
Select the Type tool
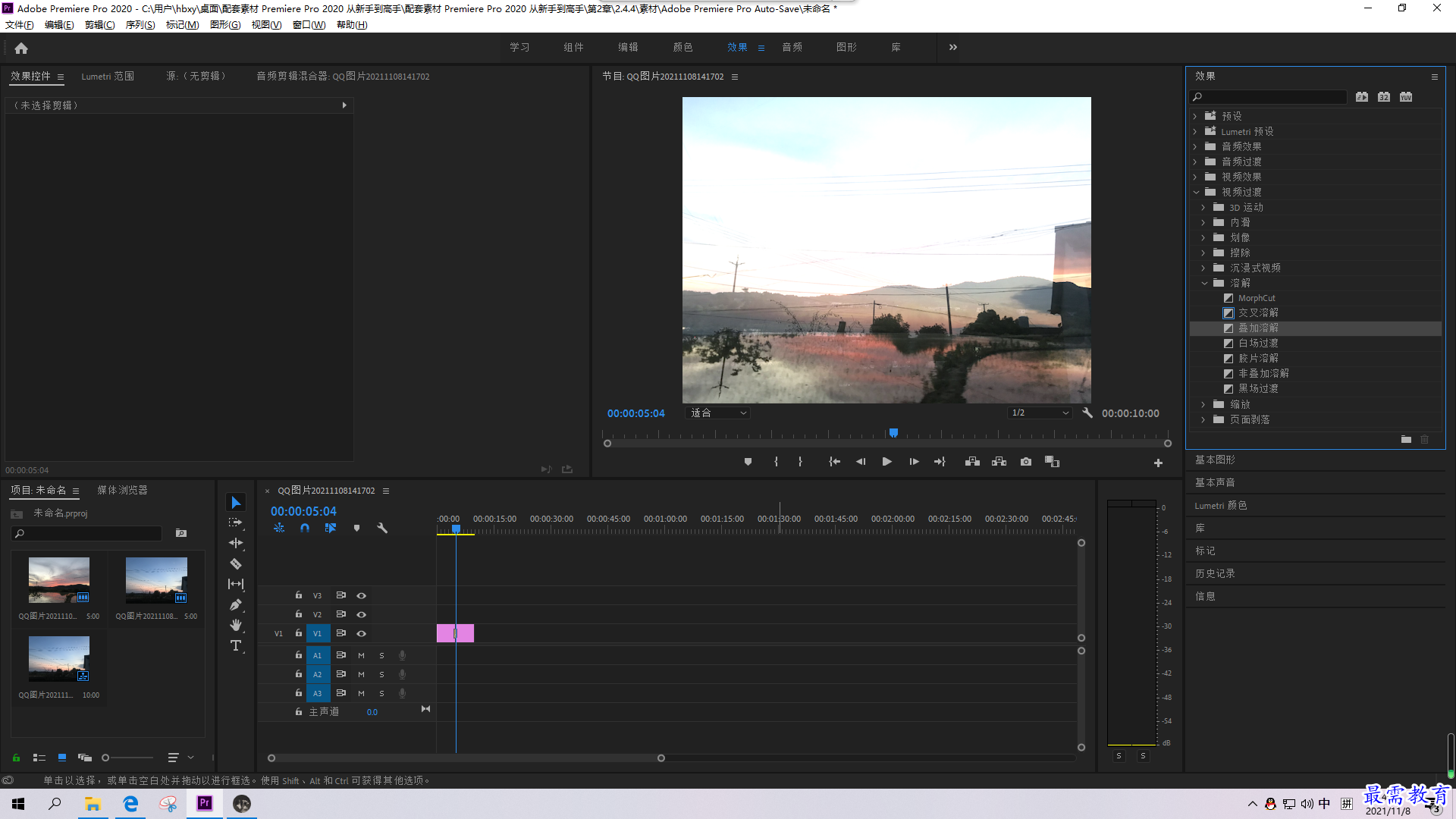236,645
